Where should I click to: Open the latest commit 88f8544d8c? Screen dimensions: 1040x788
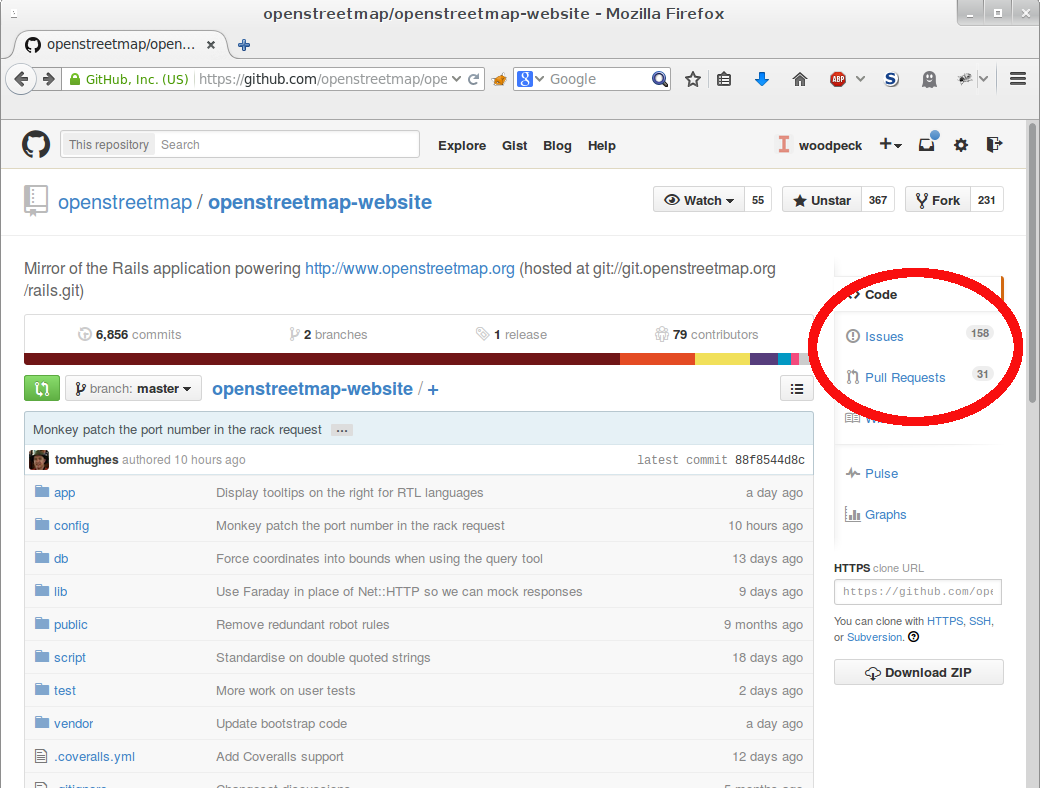769,460
